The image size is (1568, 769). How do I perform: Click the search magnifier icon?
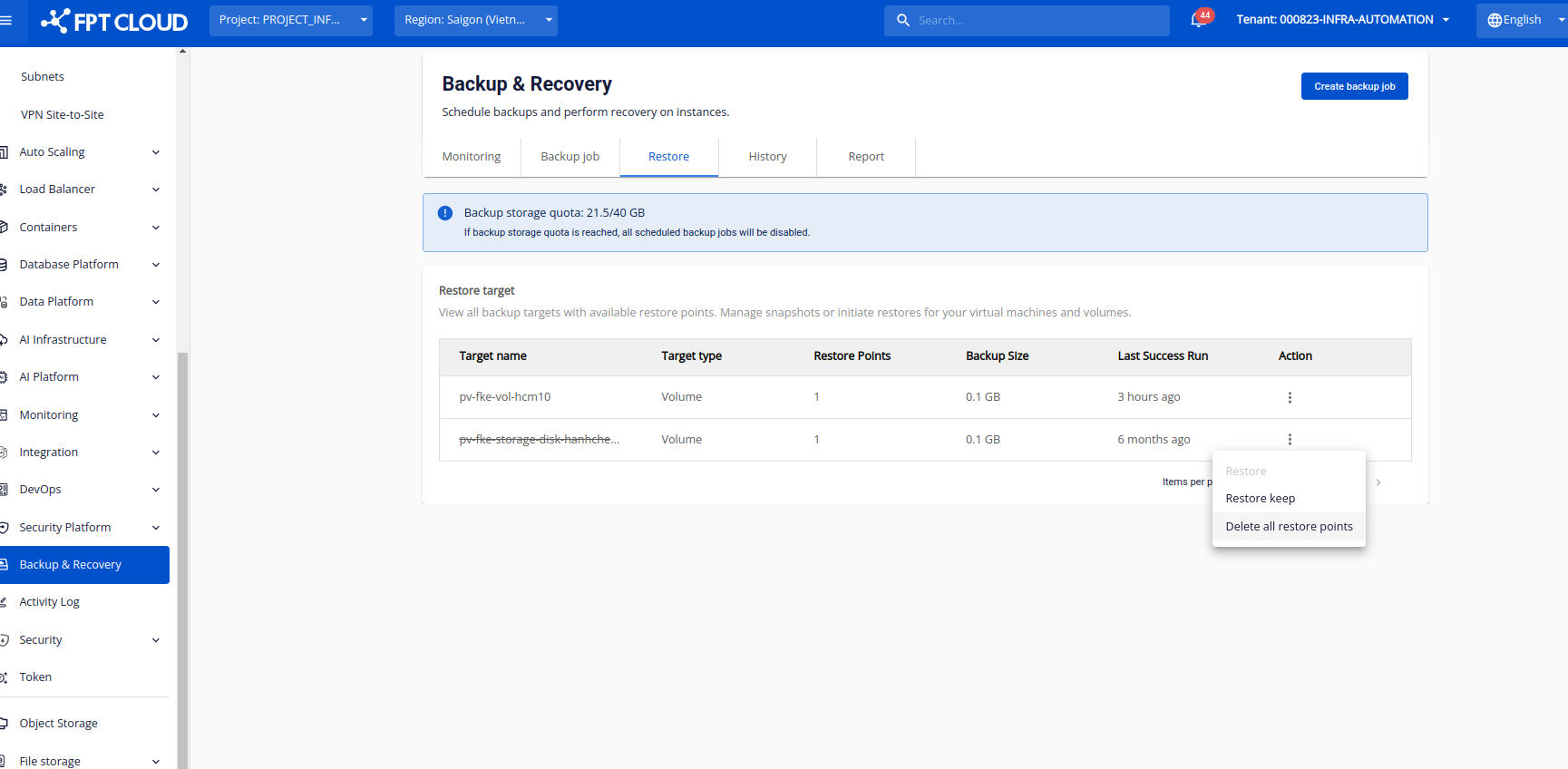903,20
